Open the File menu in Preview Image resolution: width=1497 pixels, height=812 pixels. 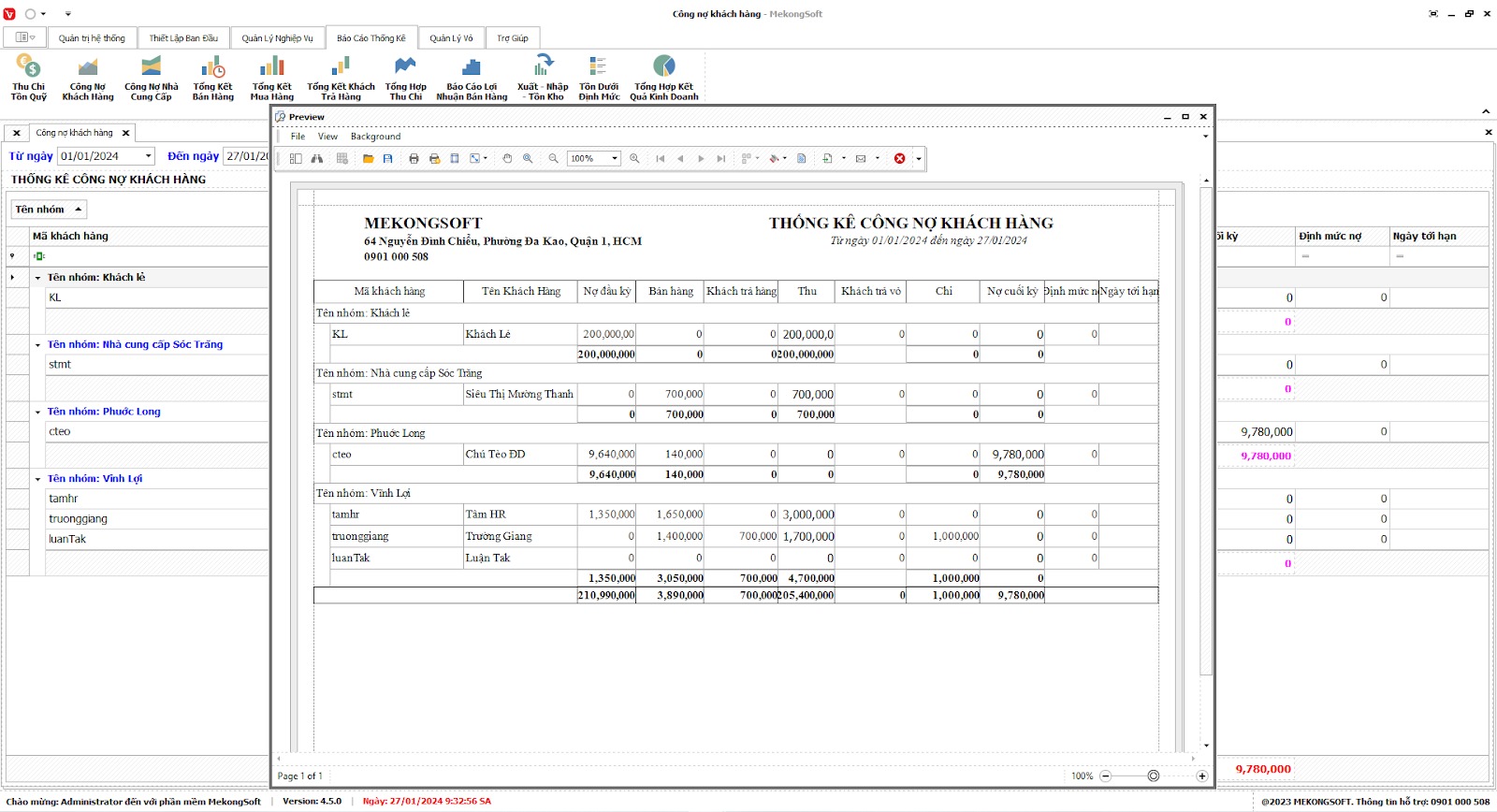[x=298, y=137]
